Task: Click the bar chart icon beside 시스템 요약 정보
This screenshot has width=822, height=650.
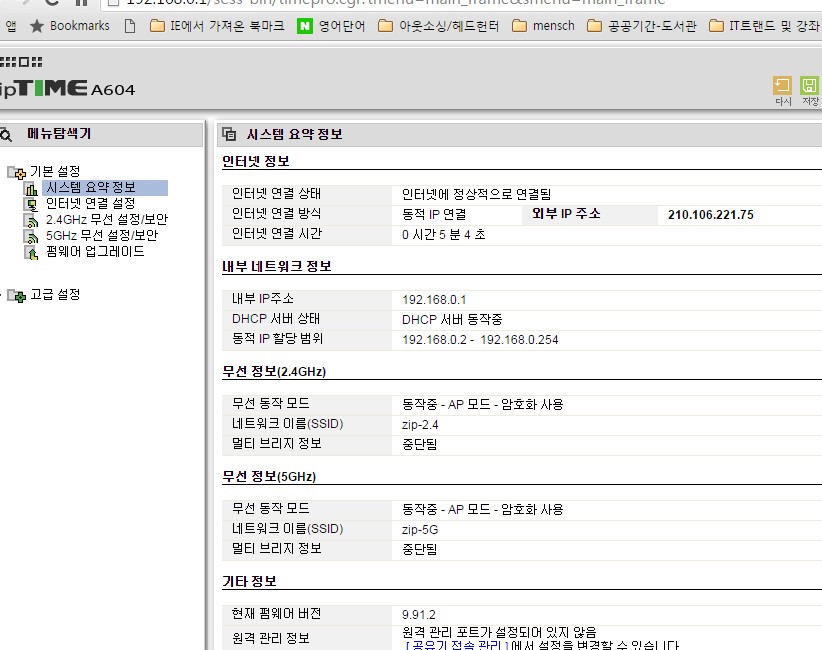Action: 31,188
